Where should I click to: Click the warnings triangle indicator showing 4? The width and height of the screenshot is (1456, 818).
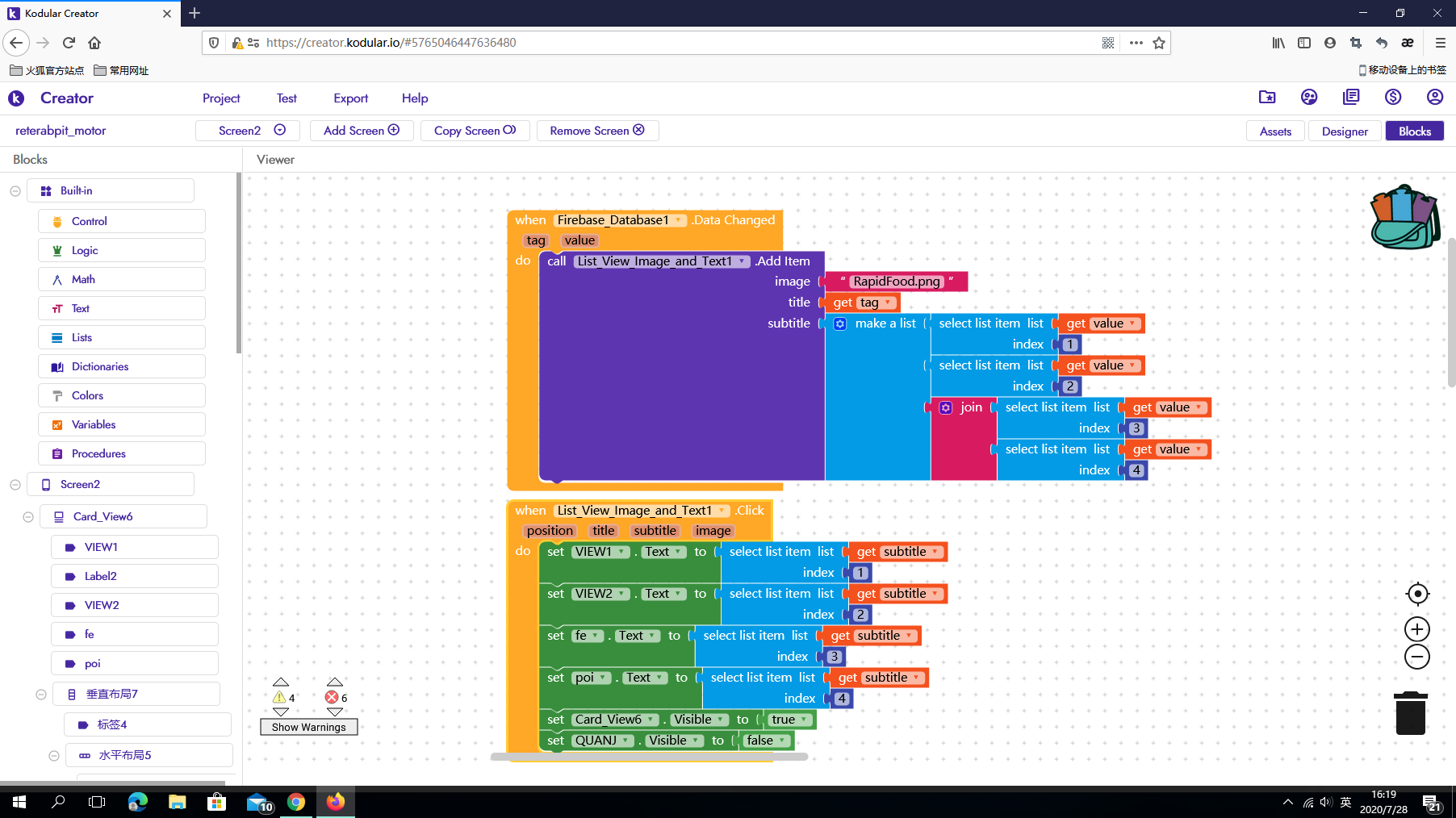click(x=281, y=697)
